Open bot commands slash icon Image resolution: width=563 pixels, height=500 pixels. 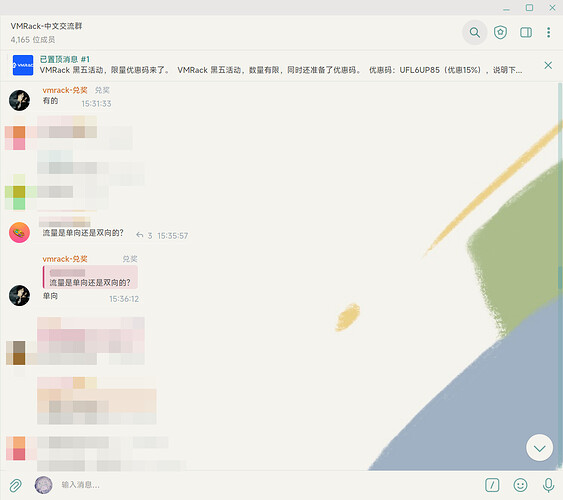click(x=492, y=485)
